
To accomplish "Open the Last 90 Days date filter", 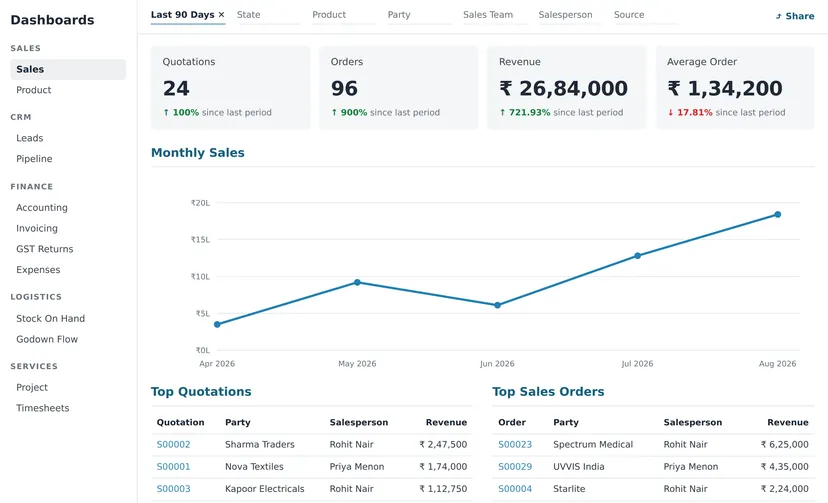I will tap(182, 15).
